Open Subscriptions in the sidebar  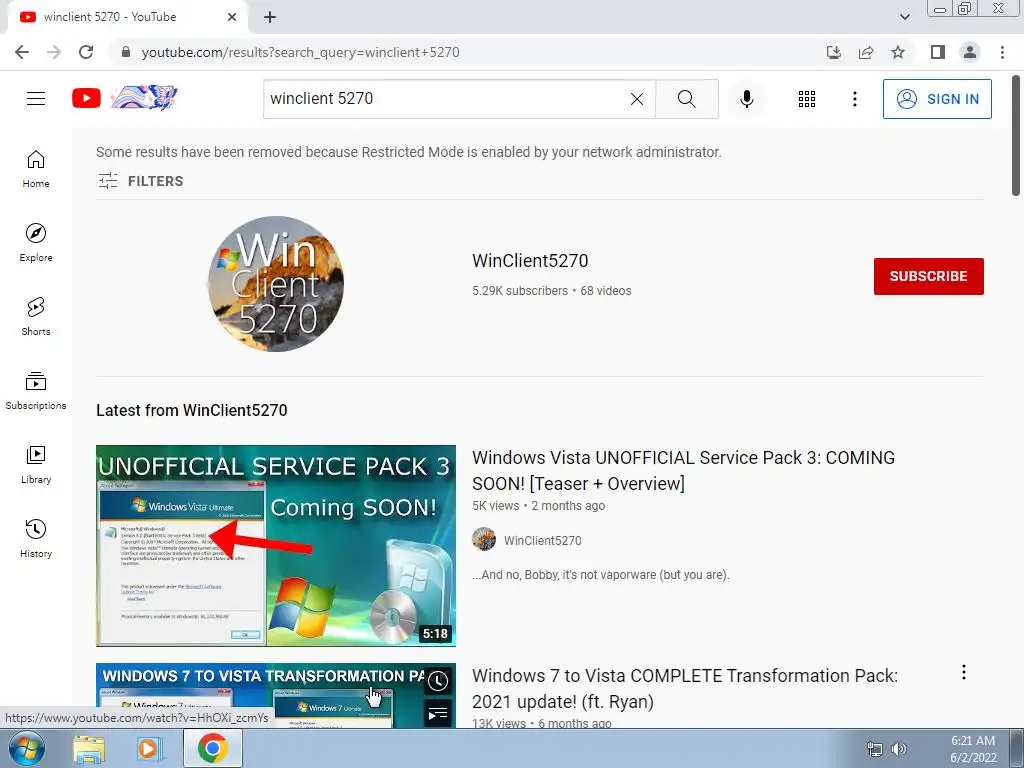coord(36,391)
